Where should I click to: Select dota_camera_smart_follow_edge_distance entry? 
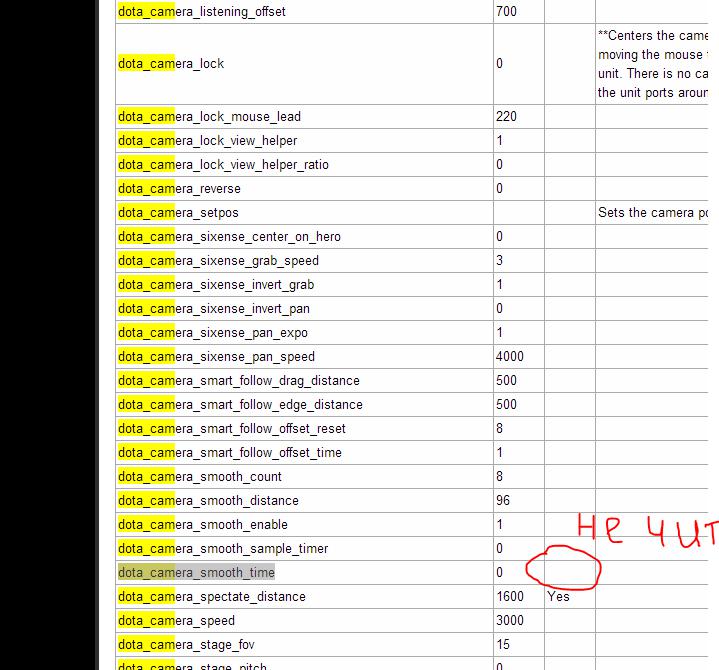240,404
